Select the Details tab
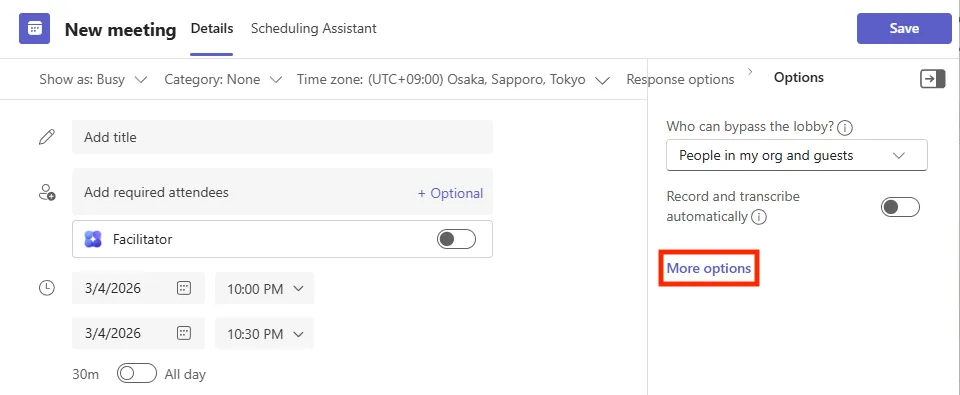 point(212,28)
